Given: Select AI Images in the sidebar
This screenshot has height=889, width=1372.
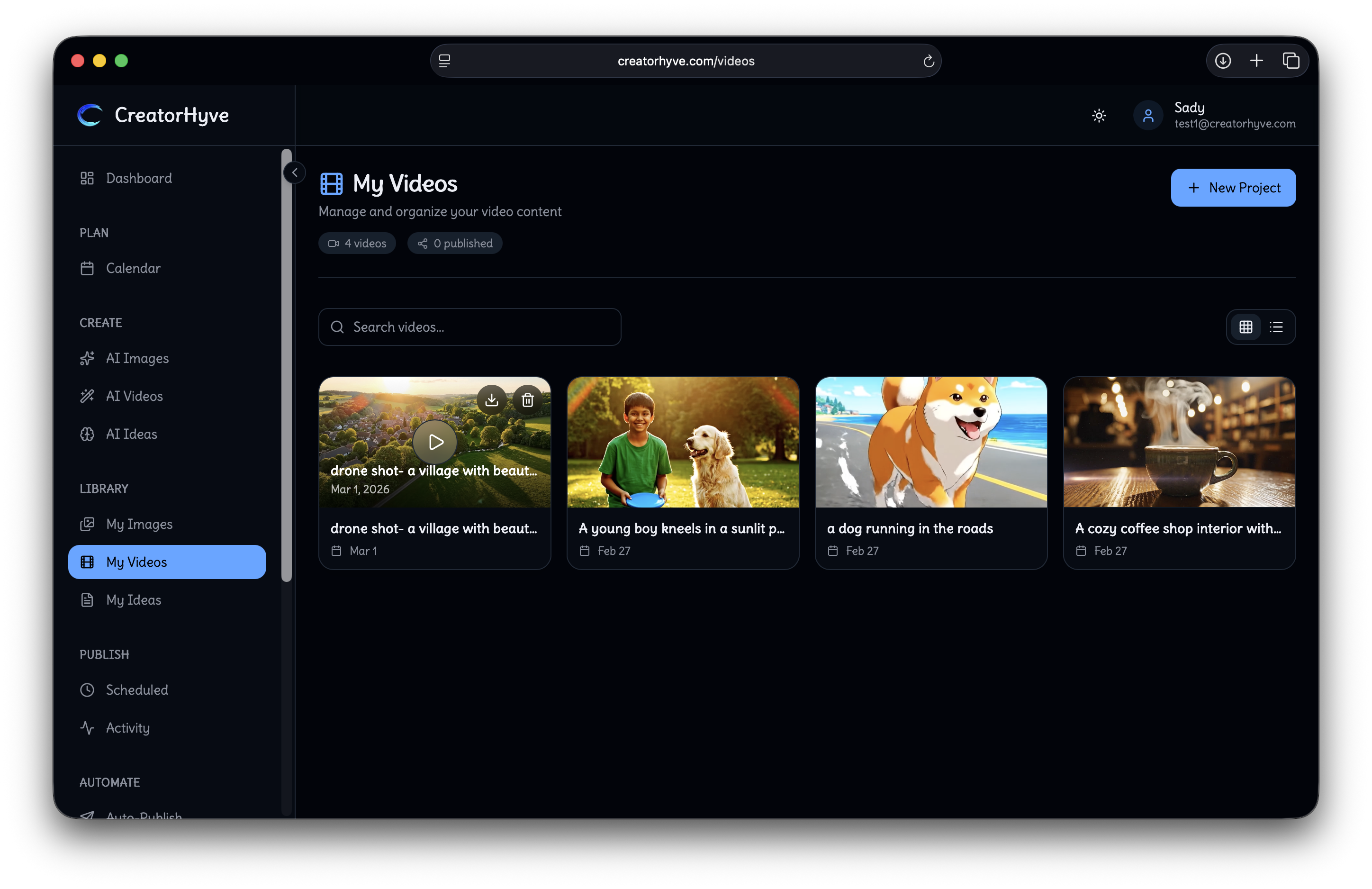Looking at the screenshot, I should [137, 358].
